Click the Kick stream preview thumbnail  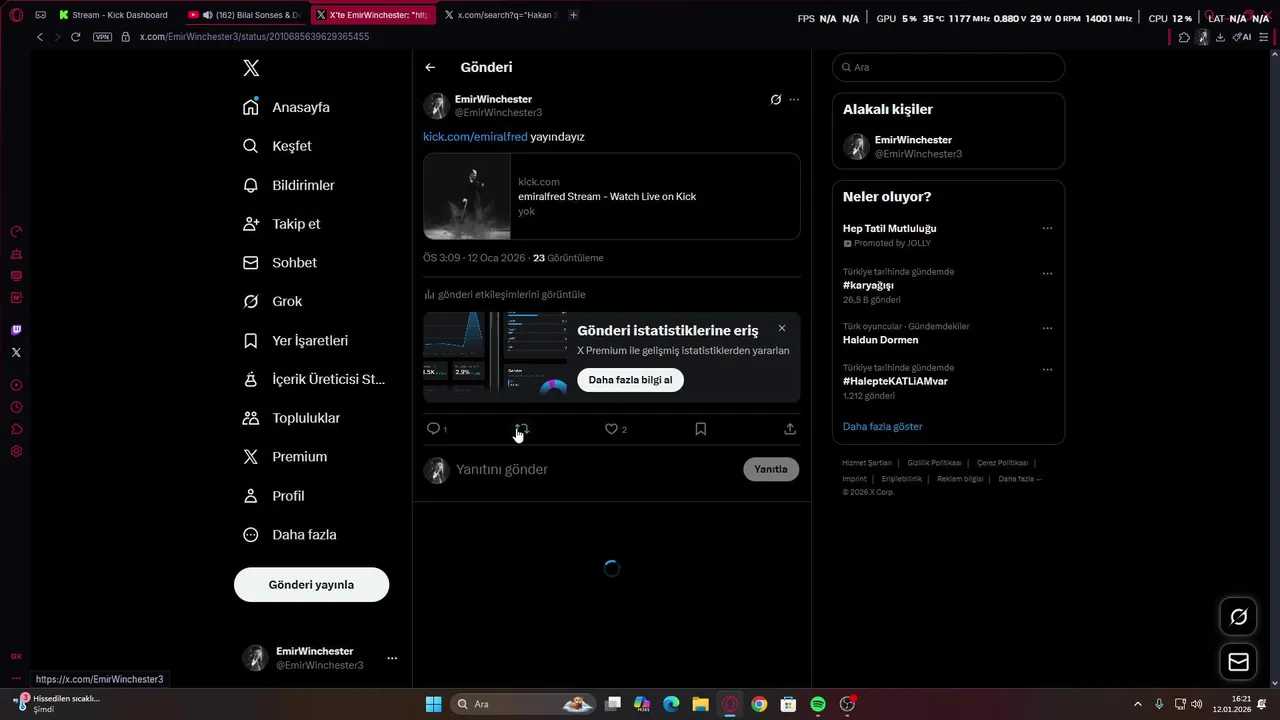(467, 196)
